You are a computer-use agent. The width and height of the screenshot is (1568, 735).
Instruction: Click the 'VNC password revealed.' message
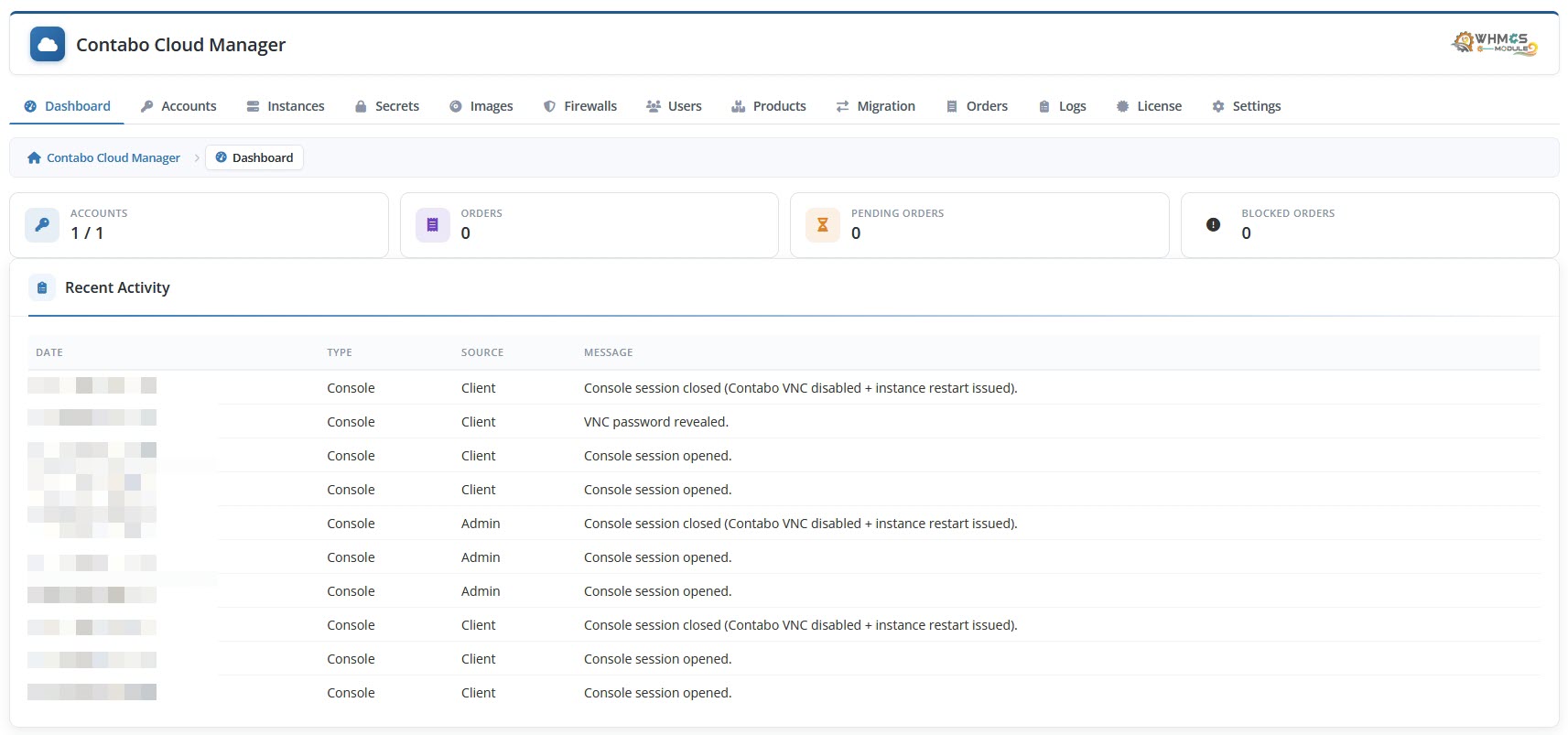(656, 422)
